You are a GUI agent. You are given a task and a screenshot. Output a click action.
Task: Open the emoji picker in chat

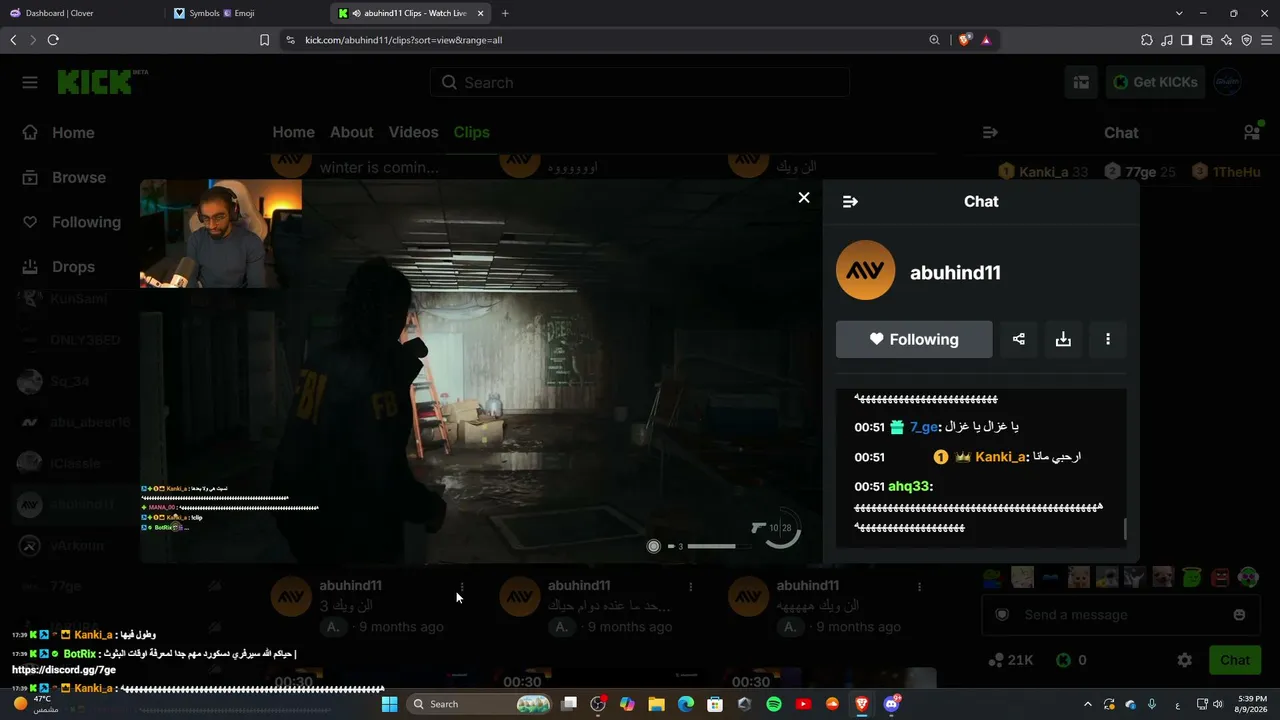tap(1240, 615)
